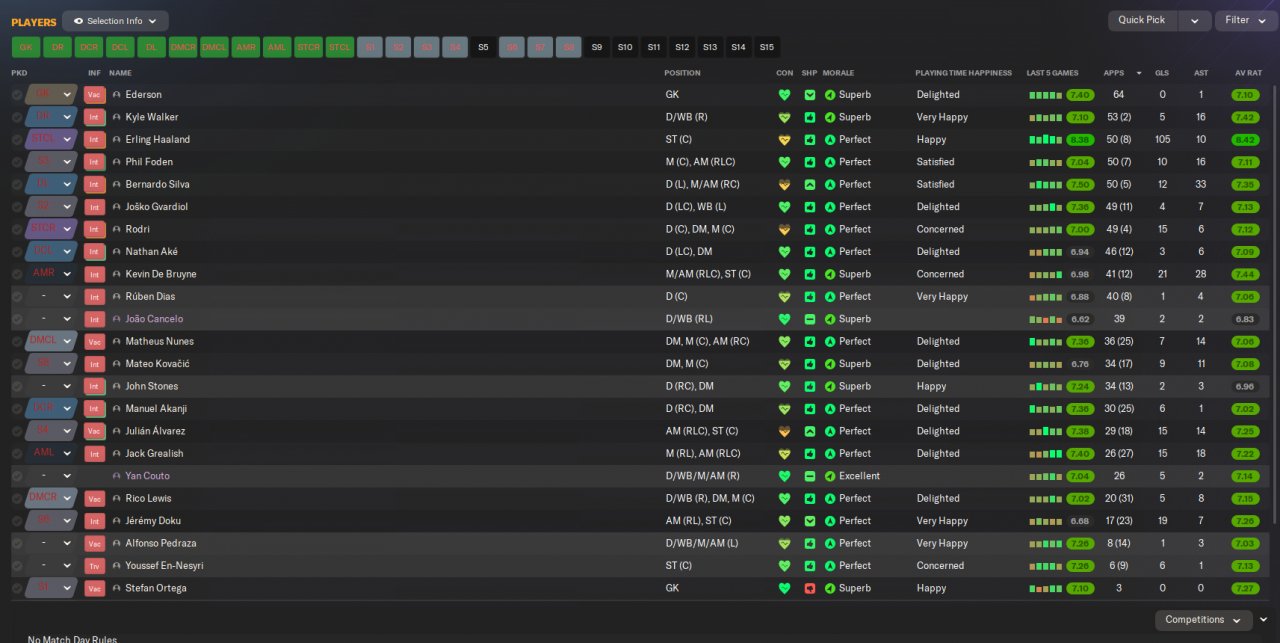Select the STCL position slot

339,47
